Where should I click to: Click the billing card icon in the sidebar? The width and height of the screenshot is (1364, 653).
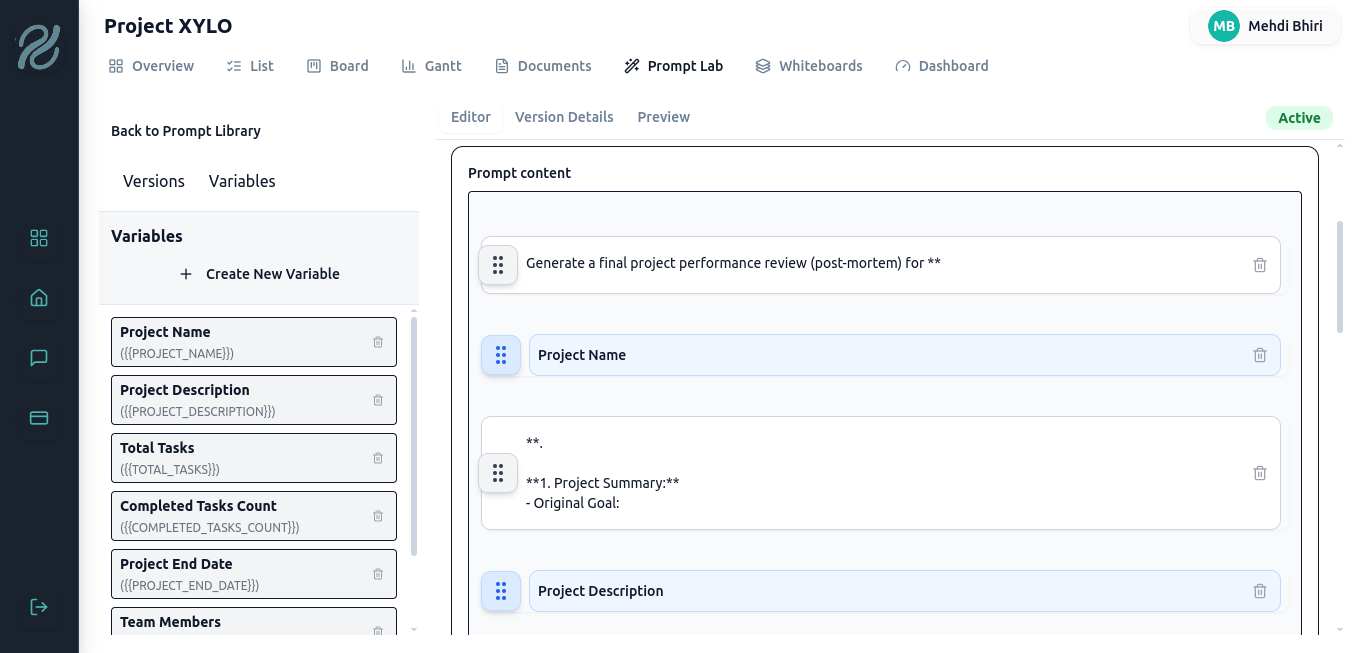pyautogui.click(x=39, y=418)
